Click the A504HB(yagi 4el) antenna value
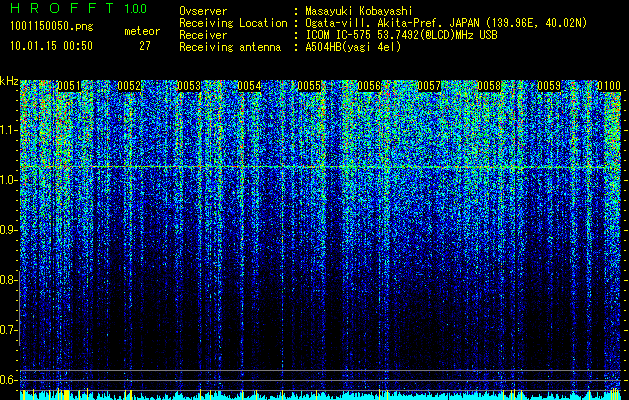This screenshot has height=400, width=629. coord(353,47)
